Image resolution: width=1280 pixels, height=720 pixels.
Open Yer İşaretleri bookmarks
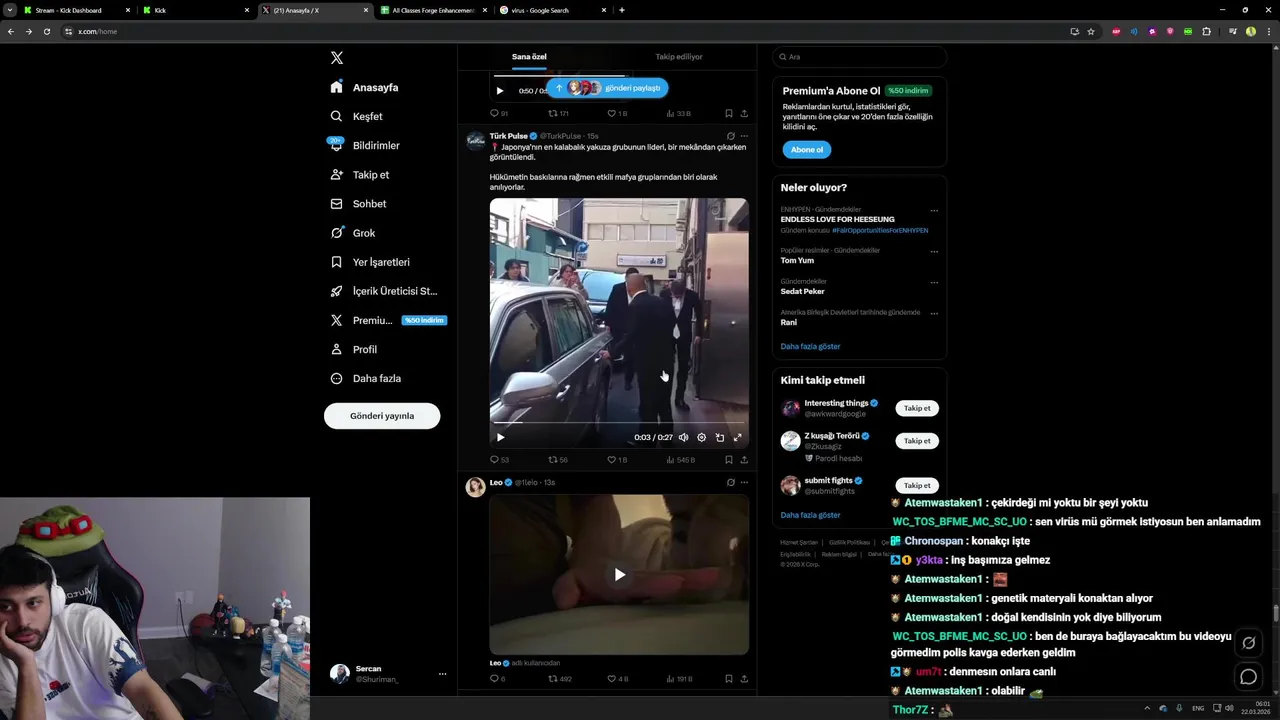(x=370, y=262)
